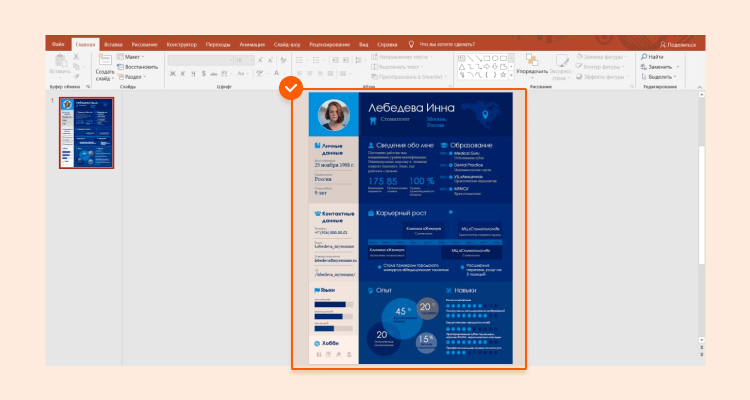
Task: Click the text highlight color pen icon
Action: tap(259, 73)
